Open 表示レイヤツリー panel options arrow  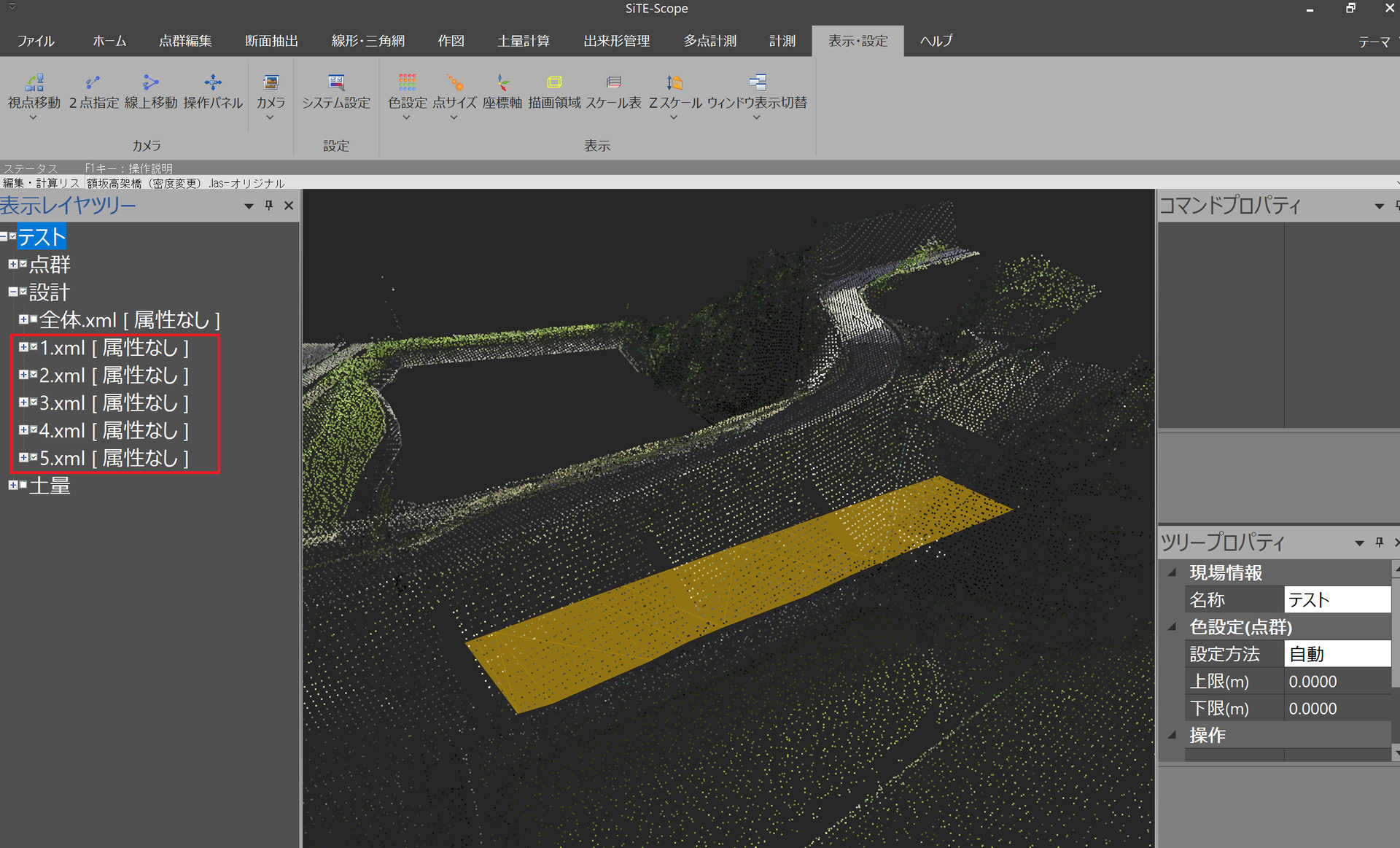click(x=249, y=206)
